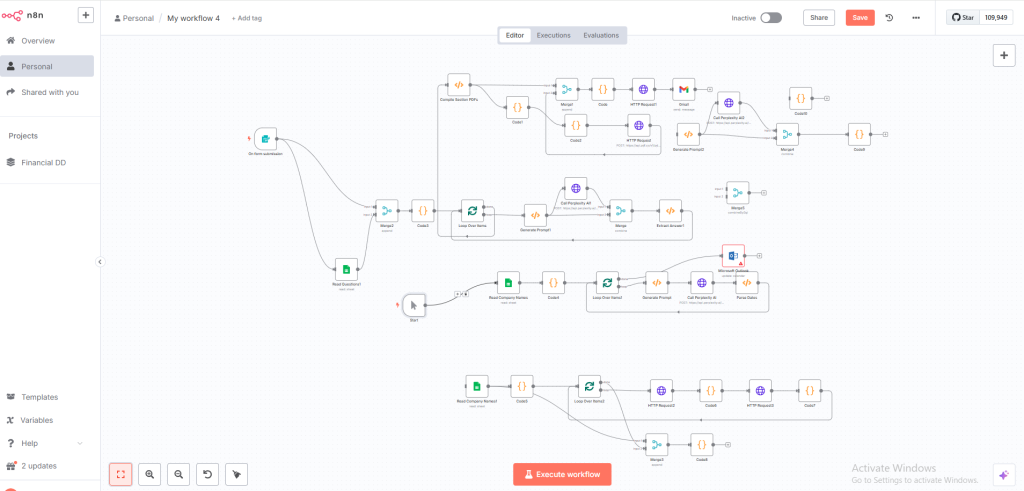Click the Save button

(x=859, y=18)
